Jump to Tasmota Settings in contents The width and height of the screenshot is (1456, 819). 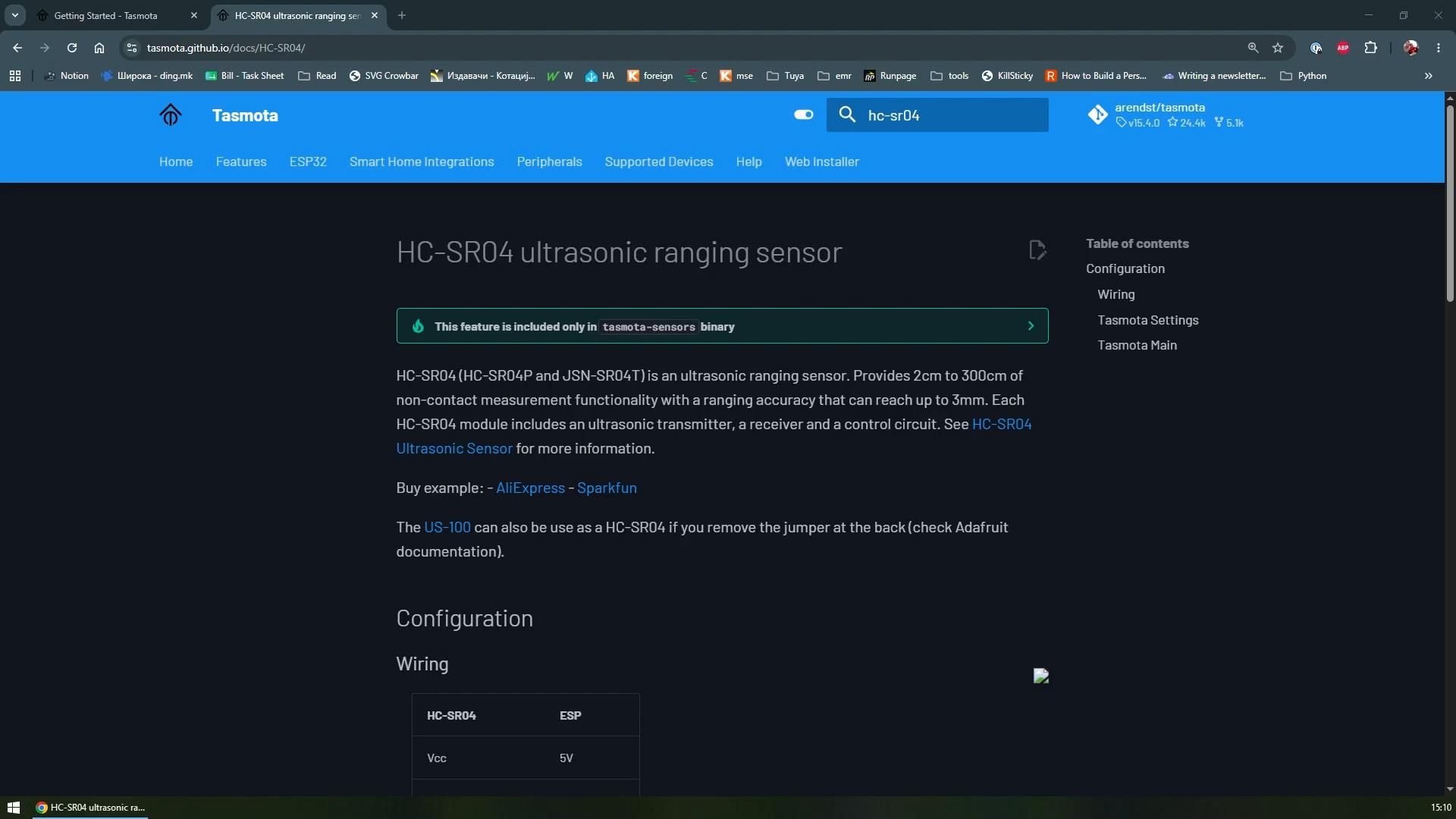tap(1148, 320)
